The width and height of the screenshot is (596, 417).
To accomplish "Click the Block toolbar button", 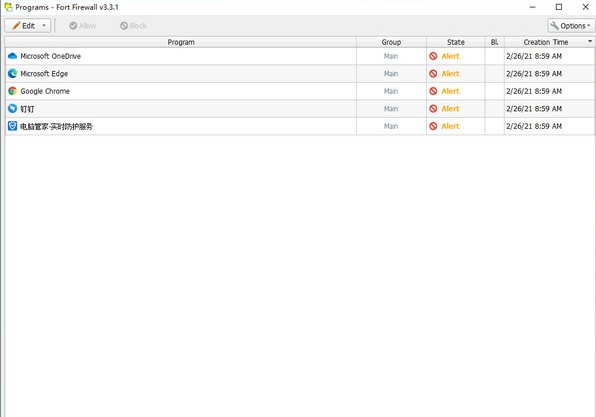I will (x=133, y=26).
